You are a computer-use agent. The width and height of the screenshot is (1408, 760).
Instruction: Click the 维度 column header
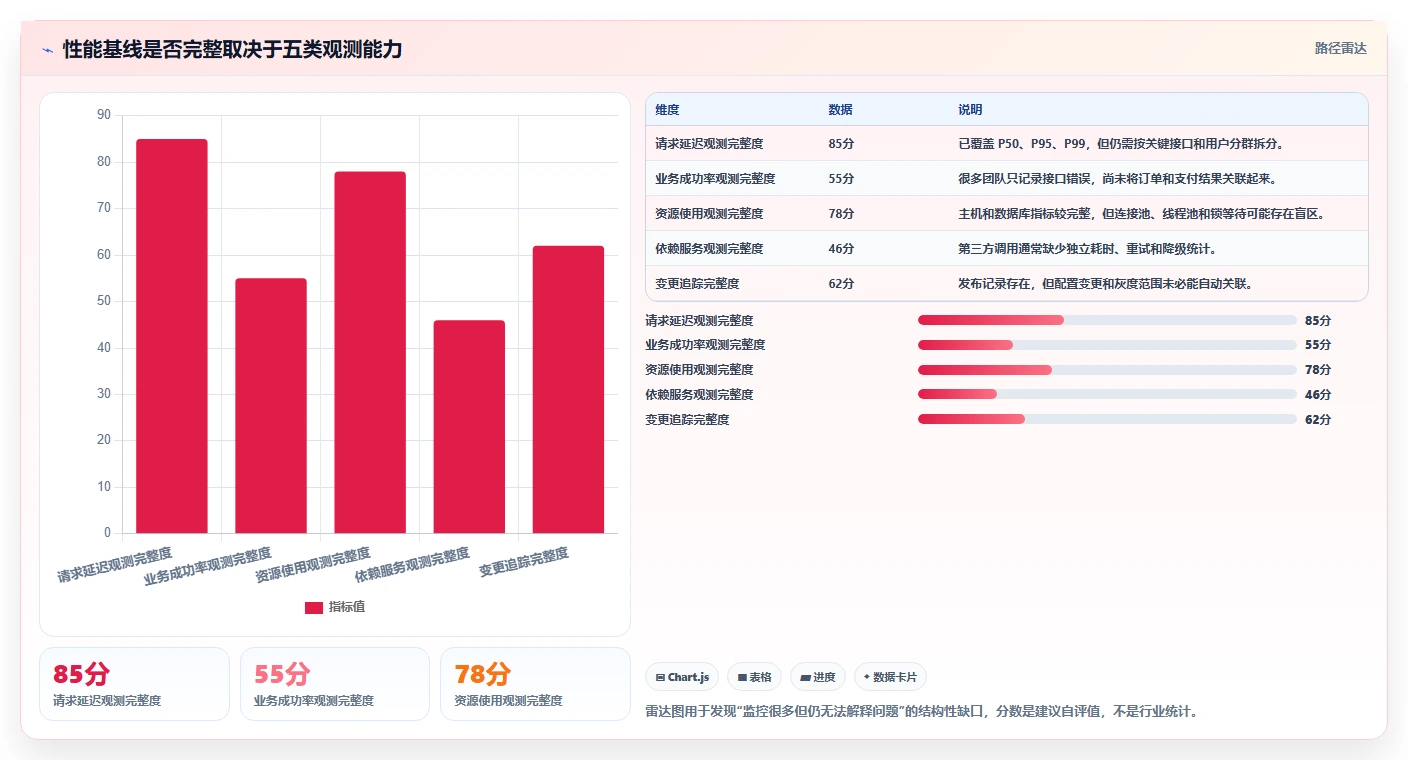pos(667,110)
